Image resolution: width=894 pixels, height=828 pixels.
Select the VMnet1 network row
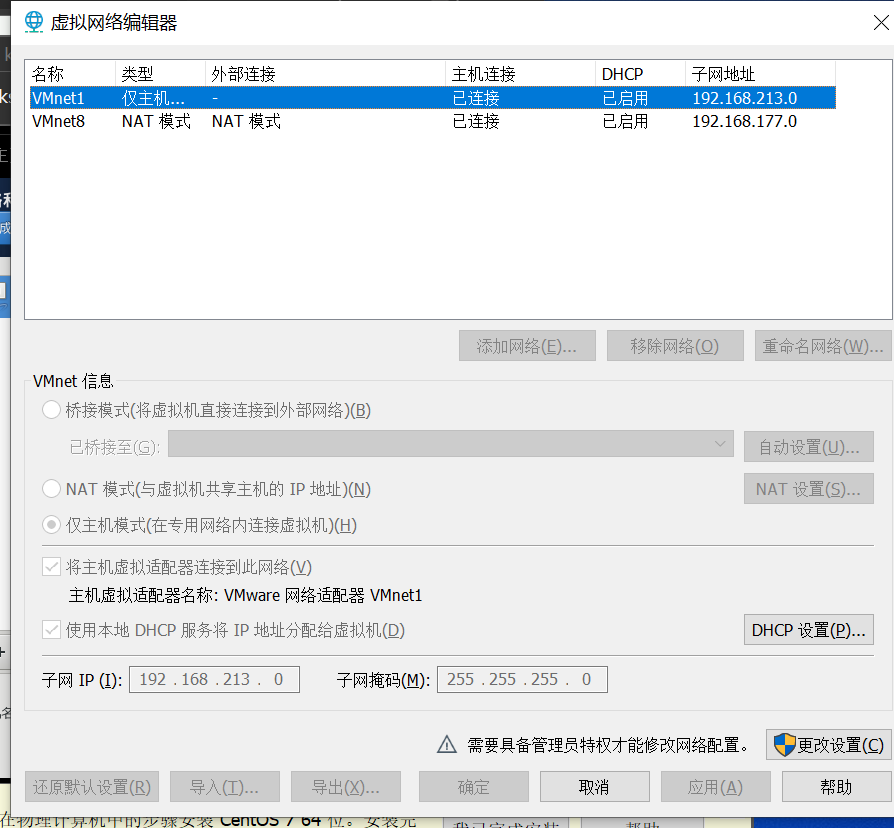coord(433,98)
